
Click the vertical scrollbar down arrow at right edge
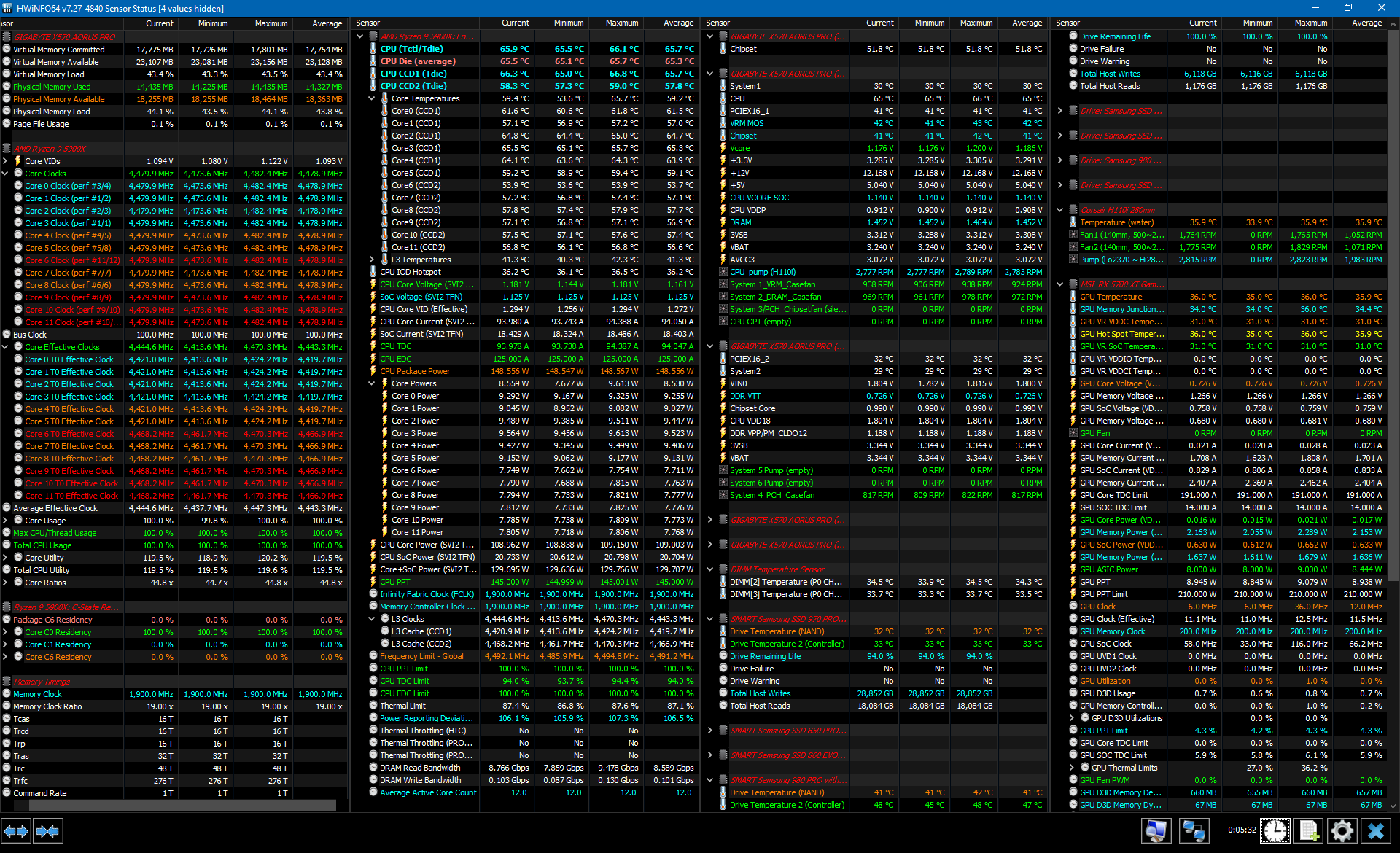(1394, 806)
